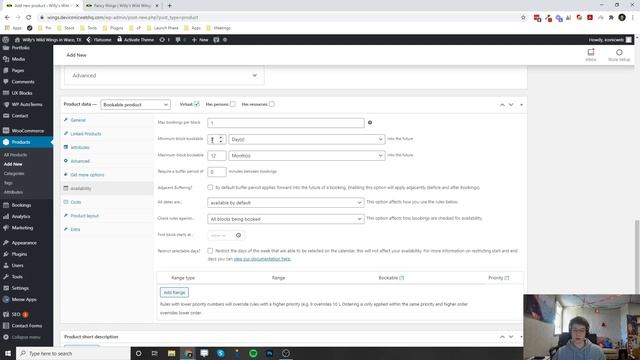Open the Launch Phase bookmarks folder
640x360 pixels.
(x=163, y=28)
